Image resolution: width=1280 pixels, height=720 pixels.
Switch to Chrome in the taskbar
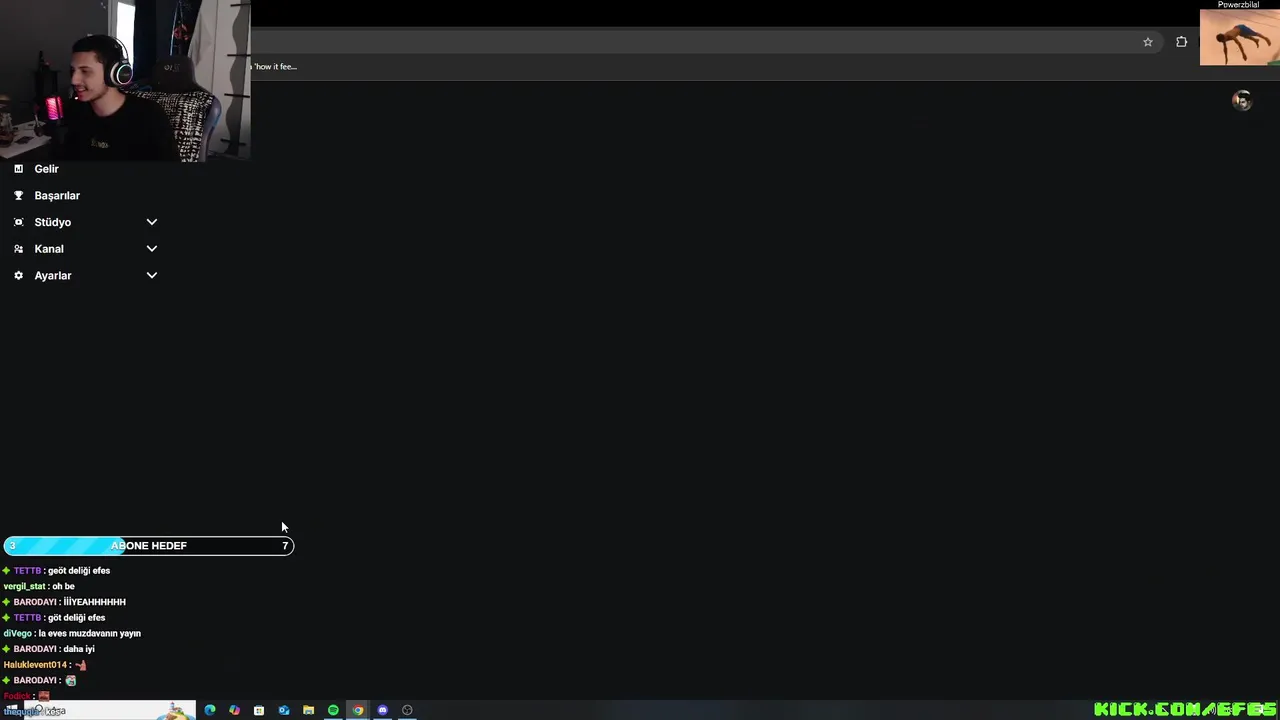[x=358, y=710]
